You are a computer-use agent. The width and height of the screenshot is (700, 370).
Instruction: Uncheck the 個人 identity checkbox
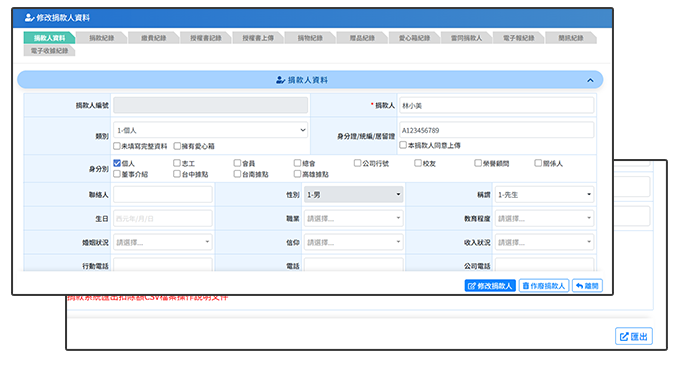pos(117,163)
